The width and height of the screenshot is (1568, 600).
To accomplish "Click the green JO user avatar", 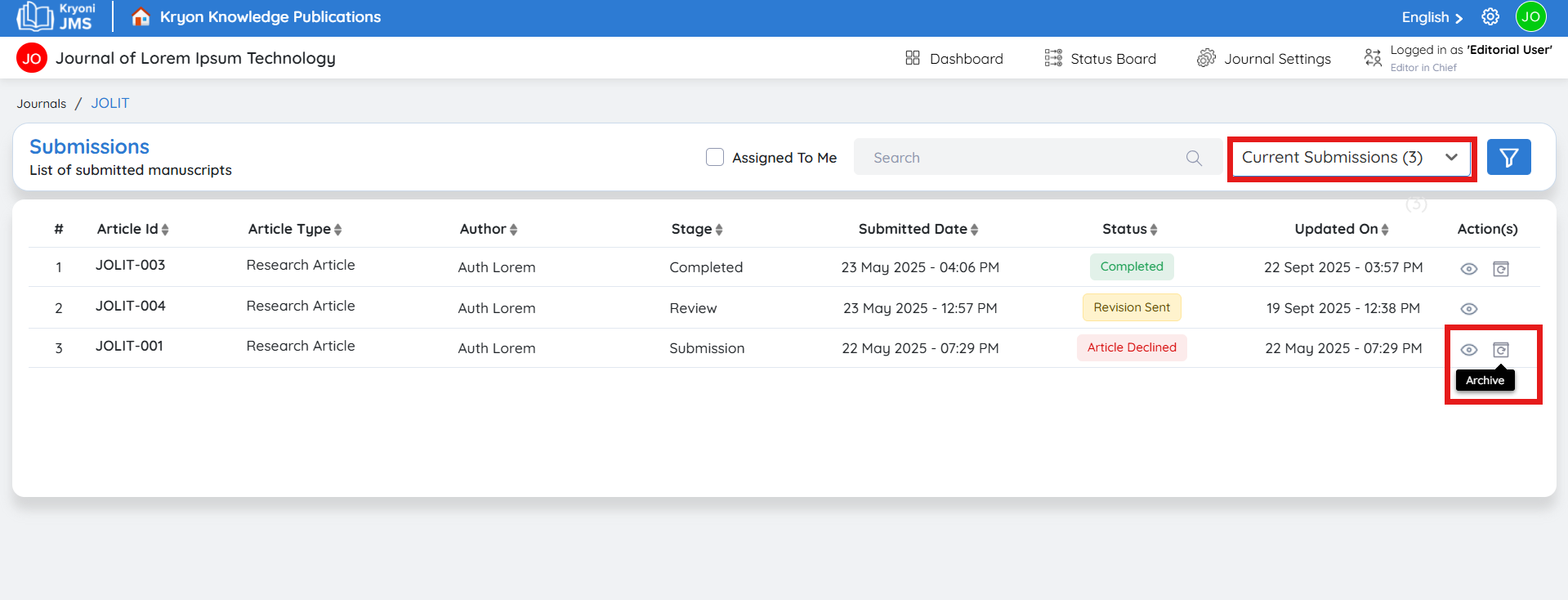I will pos(1530,17).
